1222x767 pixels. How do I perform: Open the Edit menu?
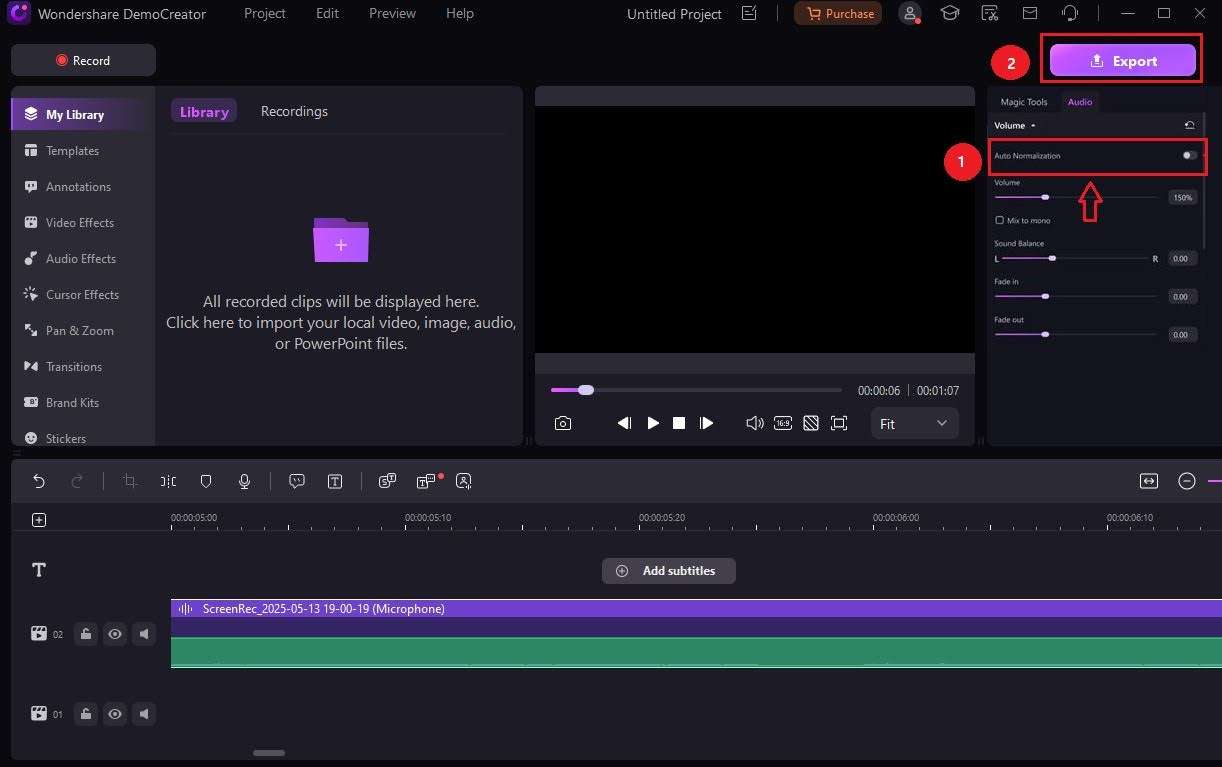tap(327, 13)
